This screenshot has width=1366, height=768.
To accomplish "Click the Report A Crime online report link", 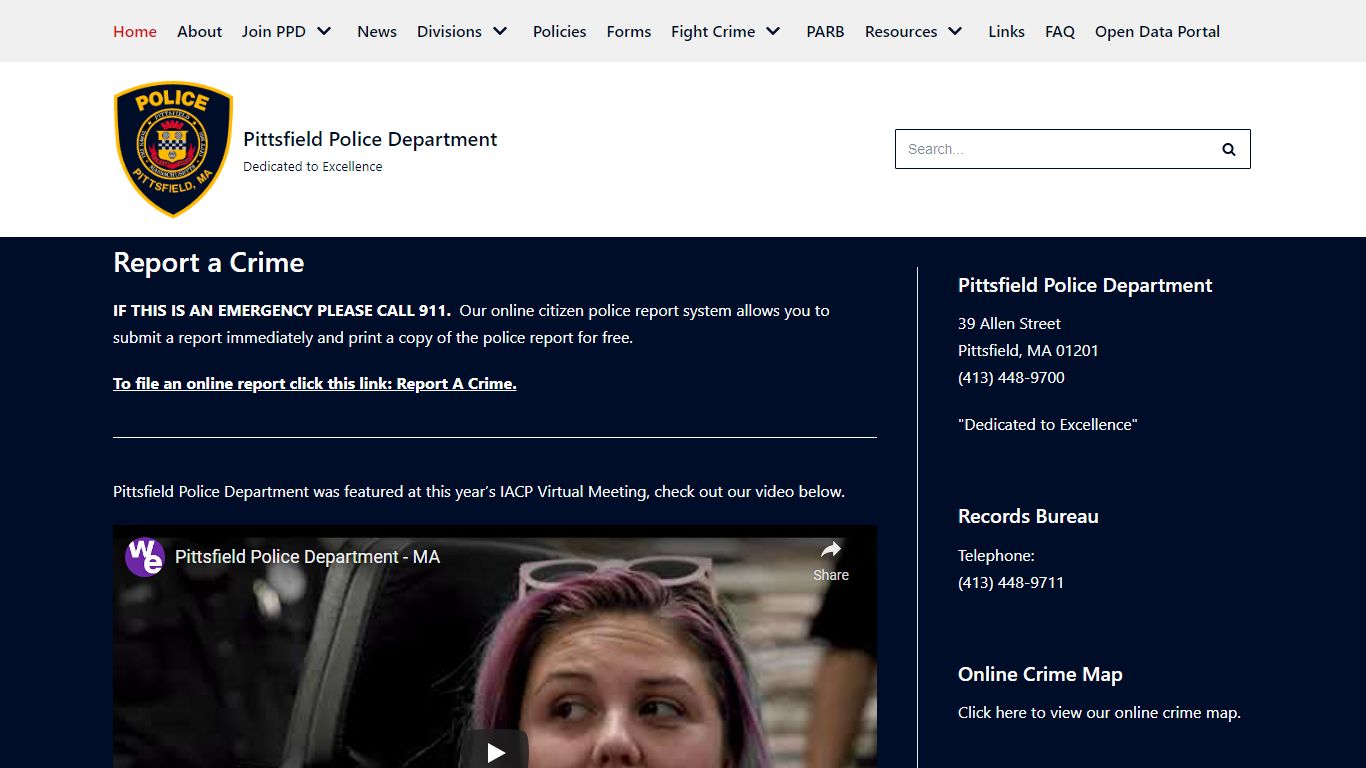I will coord(315,383).
